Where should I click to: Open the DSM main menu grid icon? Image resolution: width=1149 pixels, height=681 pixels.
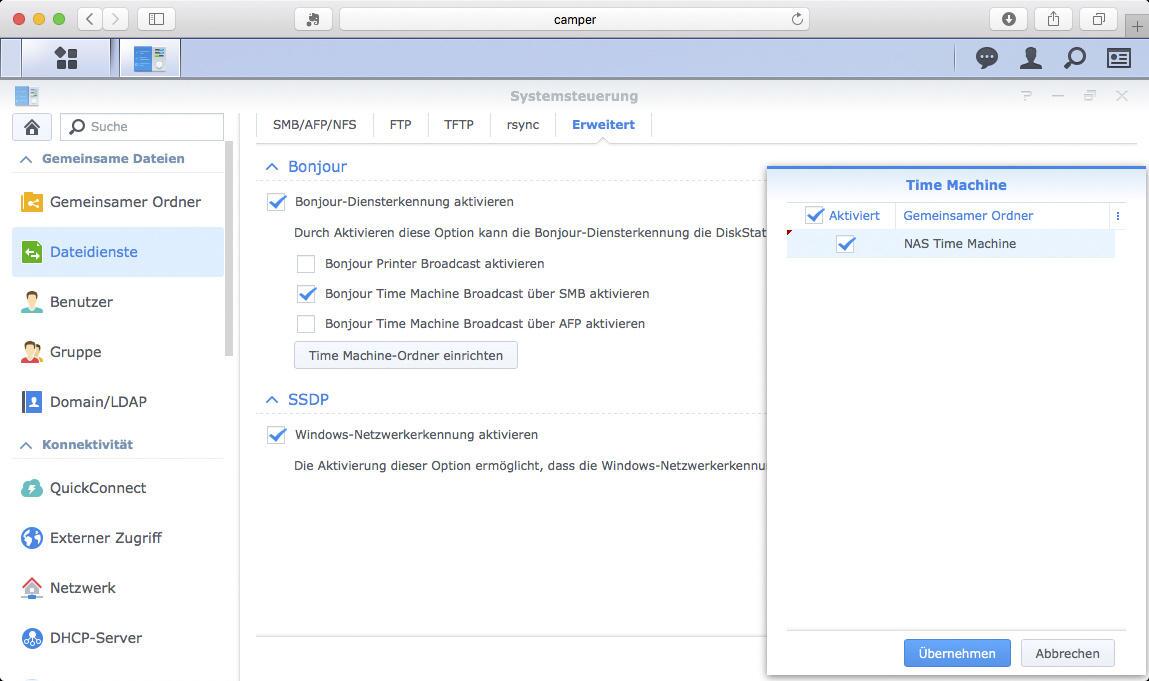tap(66, 57)
